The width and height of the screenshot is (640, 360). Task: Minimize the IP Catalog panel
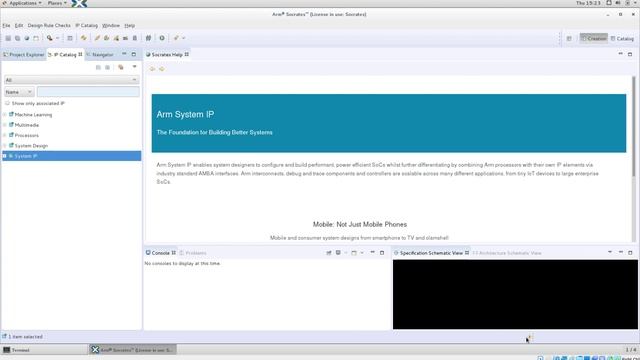click(x=124, y=54)
